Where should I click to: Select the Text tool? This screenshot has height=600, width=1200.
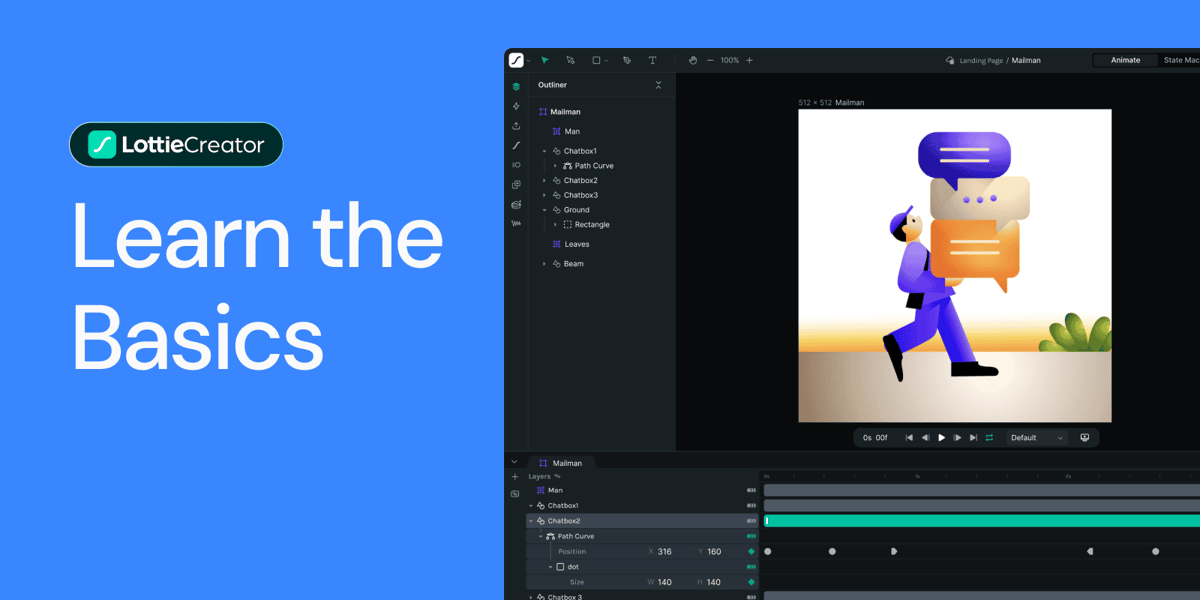pos(652,59)
